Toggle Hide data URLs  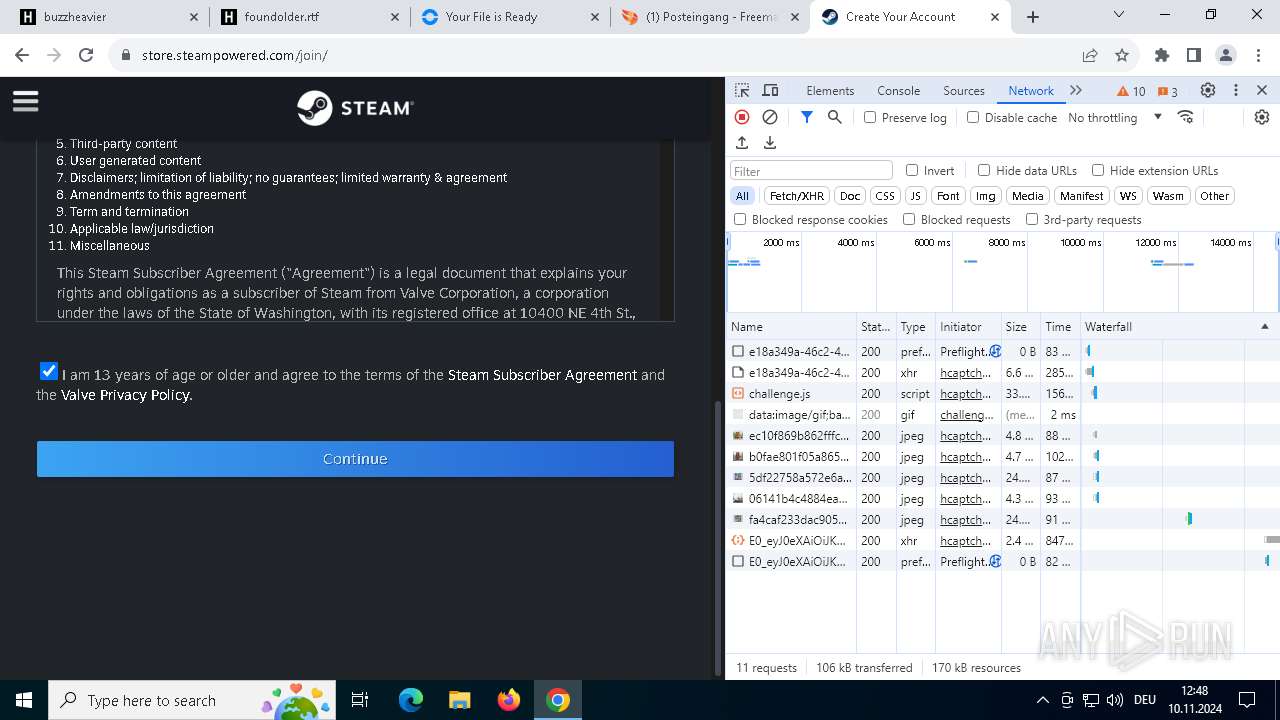(x=984, y=170)
